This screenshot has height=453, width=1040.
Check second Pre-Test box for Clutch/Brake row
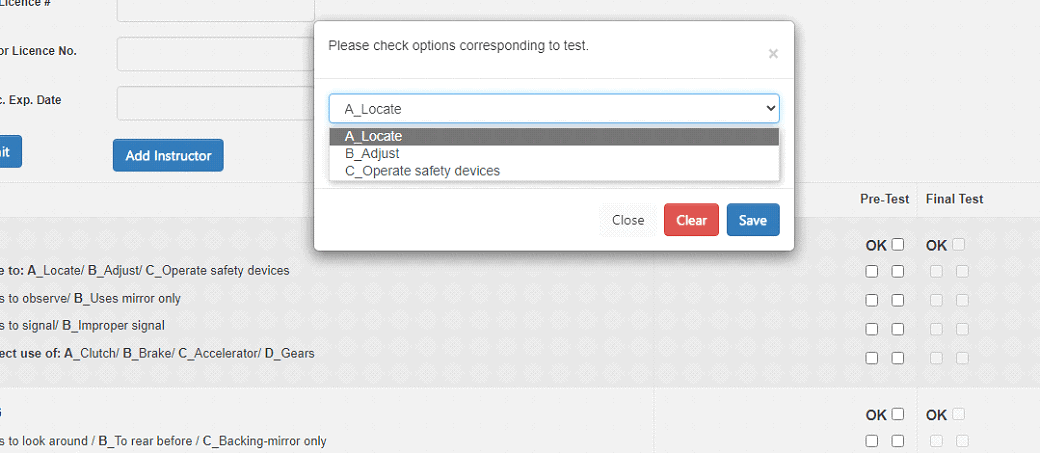point(897,358)
